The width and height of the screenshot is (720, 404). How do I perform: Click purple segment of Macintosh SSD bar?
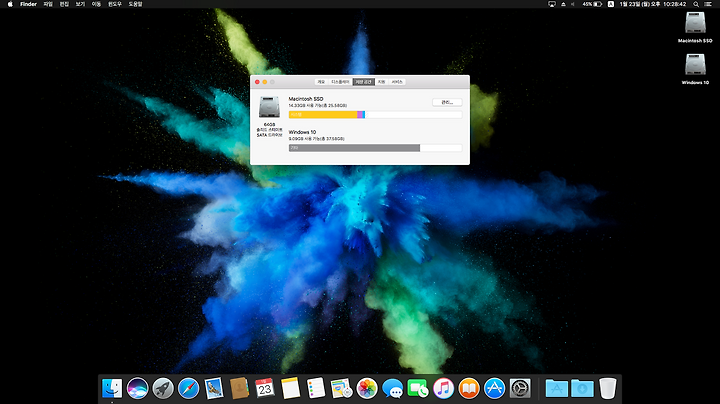click(x=360, y=115)
